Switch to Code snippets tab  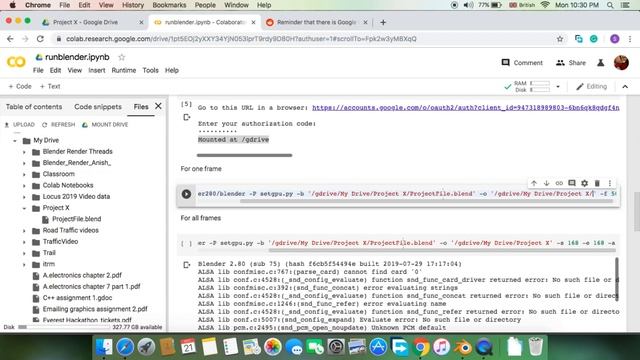click(x=98, y=107)
